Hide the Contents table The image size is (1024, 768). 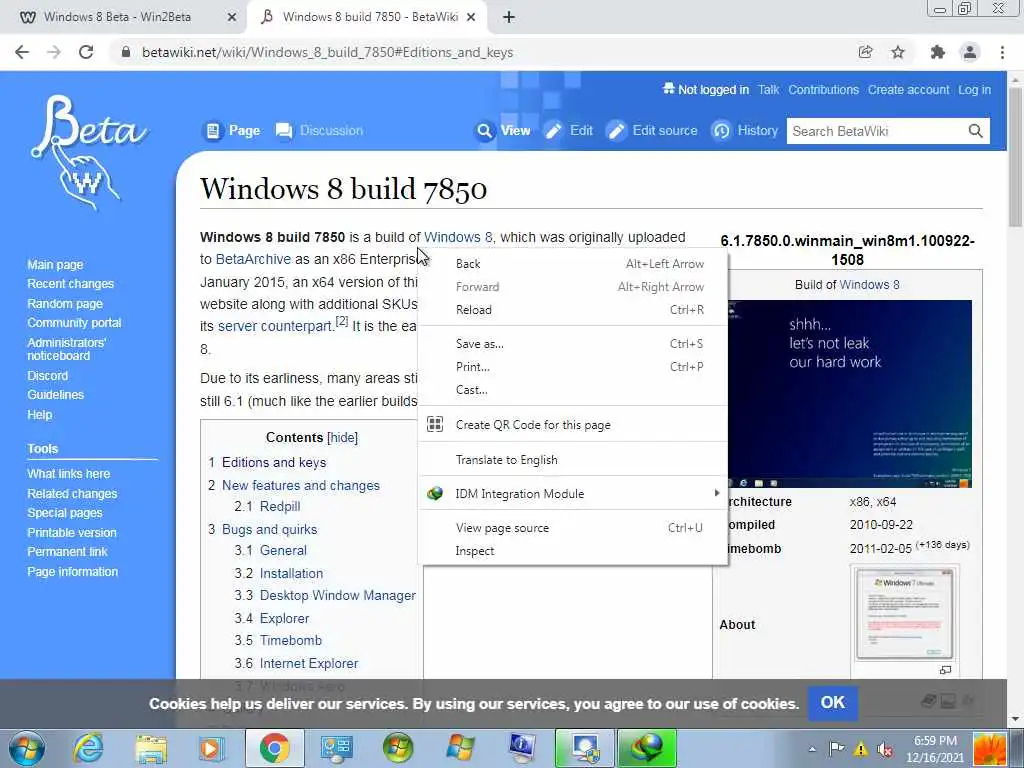(343, 438)
